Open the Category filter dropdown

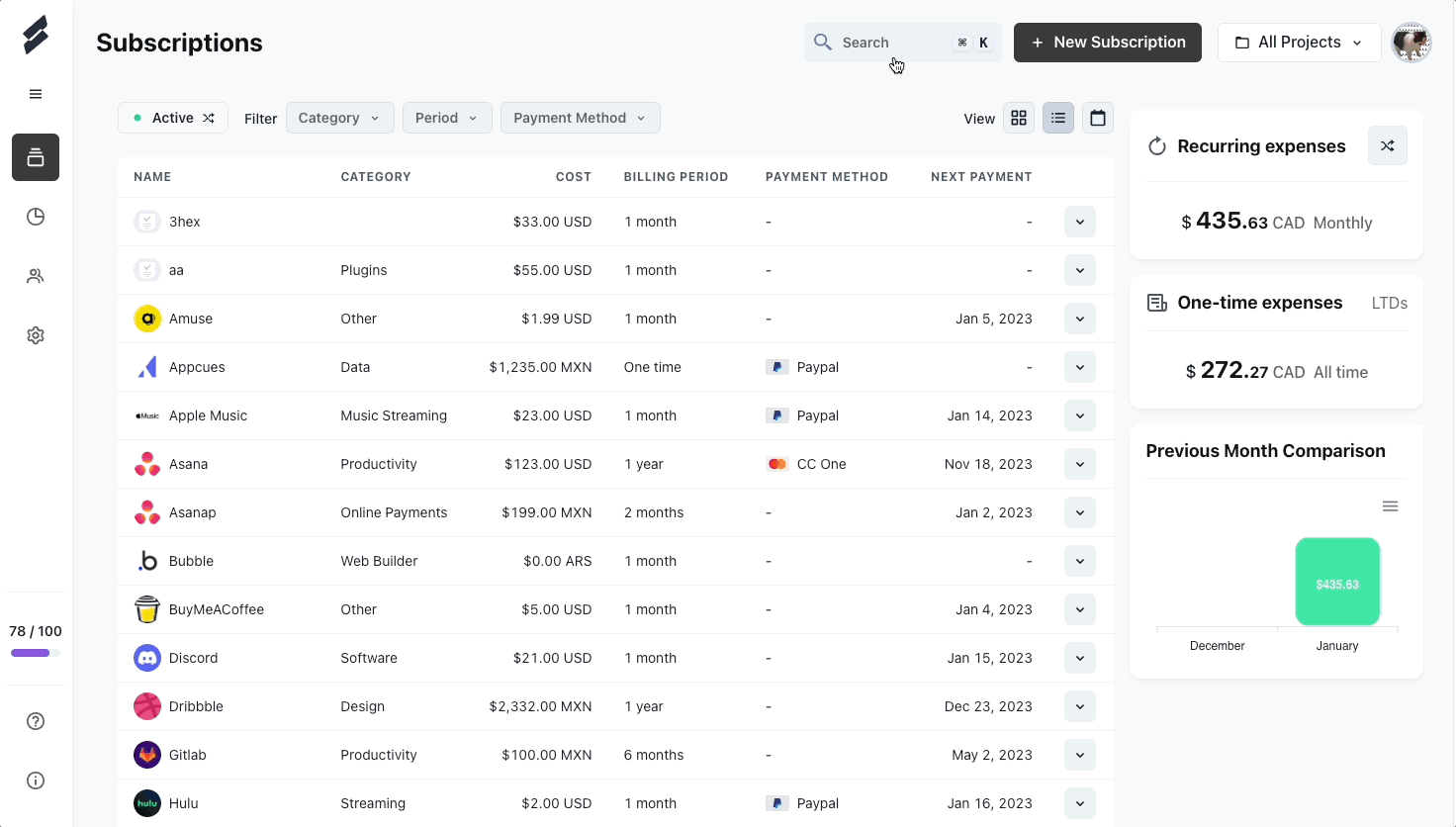pos(339,118)
